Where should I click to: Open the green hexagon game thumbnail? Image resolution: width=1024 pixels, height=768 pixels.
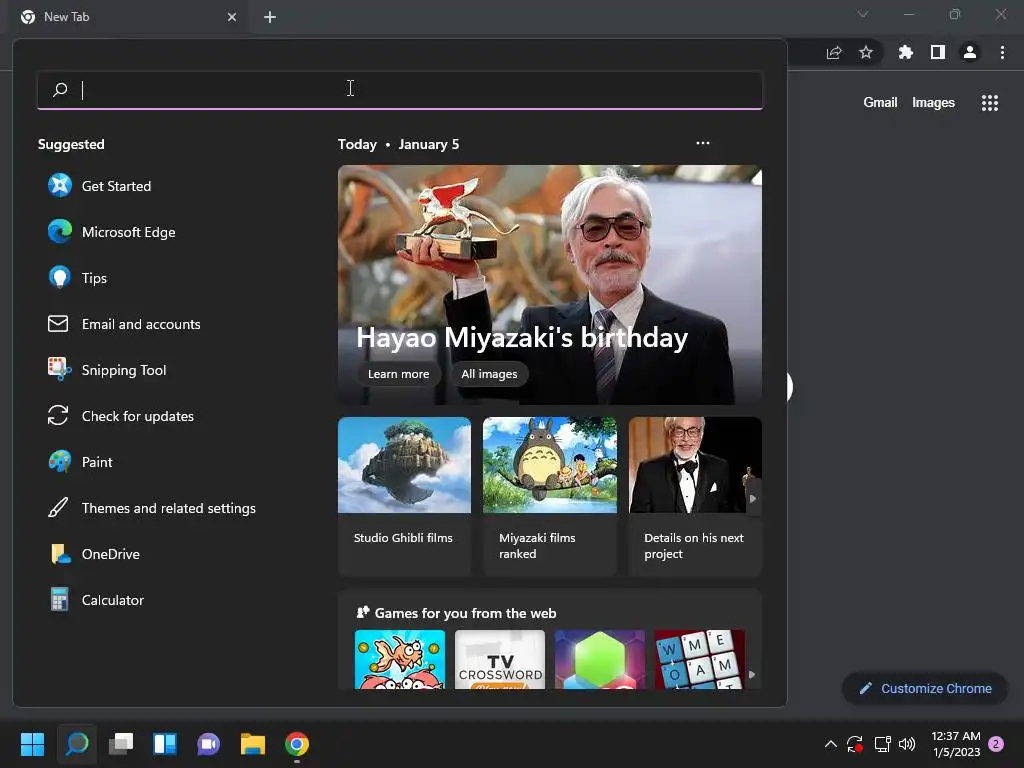point(600,660)
